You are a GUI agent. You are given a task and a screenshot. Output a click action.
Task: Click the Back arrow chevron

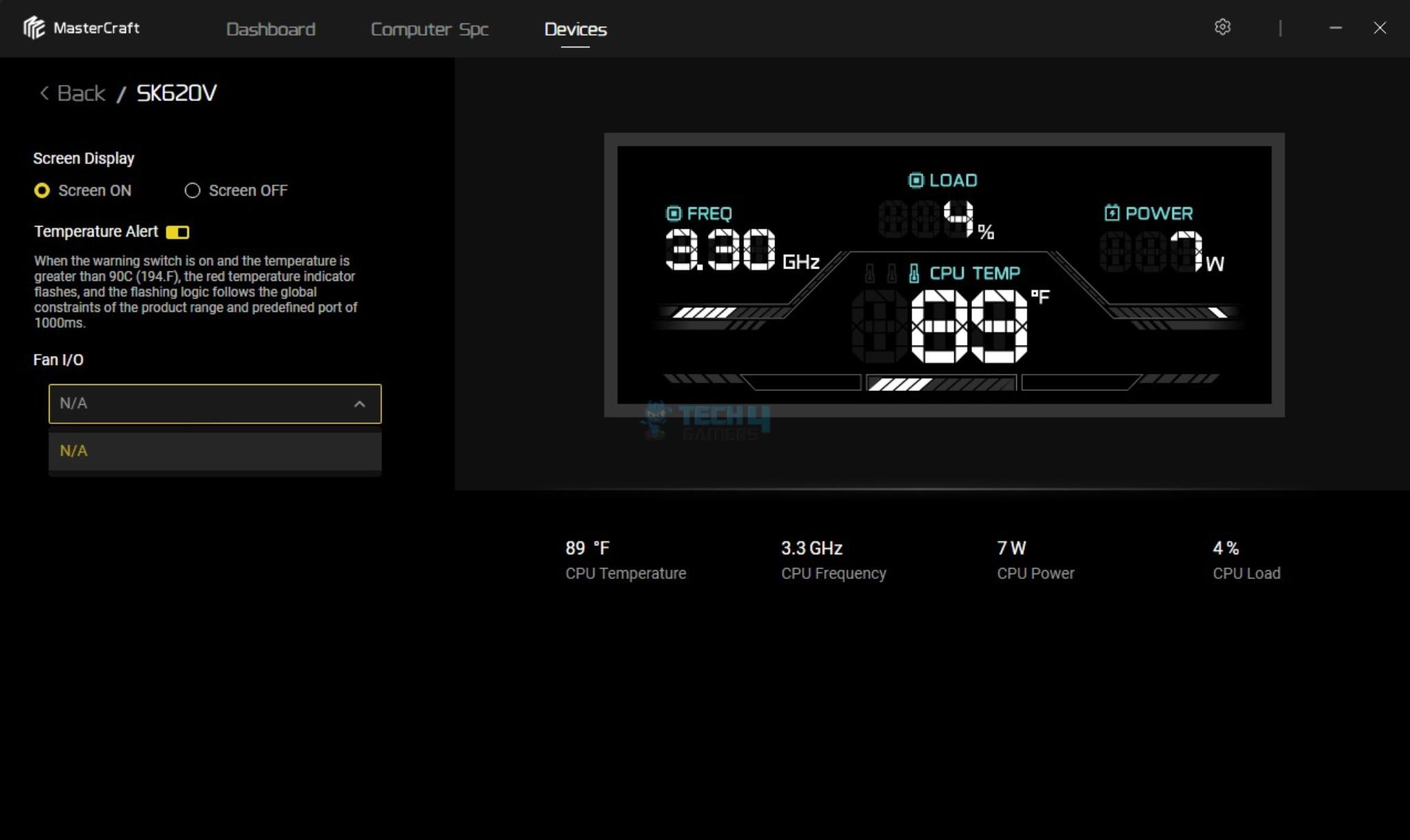tap(44, 93)
